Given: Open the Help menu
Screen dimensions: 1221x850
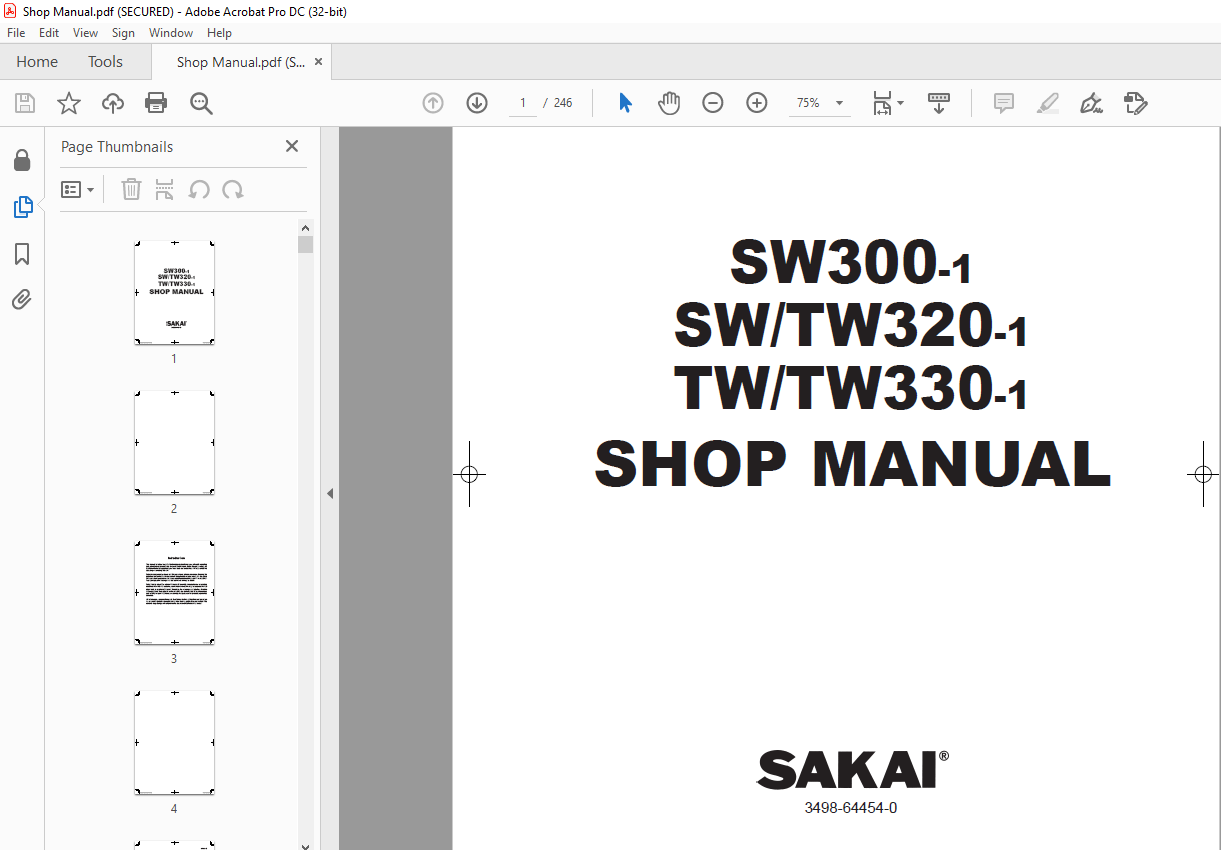Looking at the screenshot, I should 219,33.
